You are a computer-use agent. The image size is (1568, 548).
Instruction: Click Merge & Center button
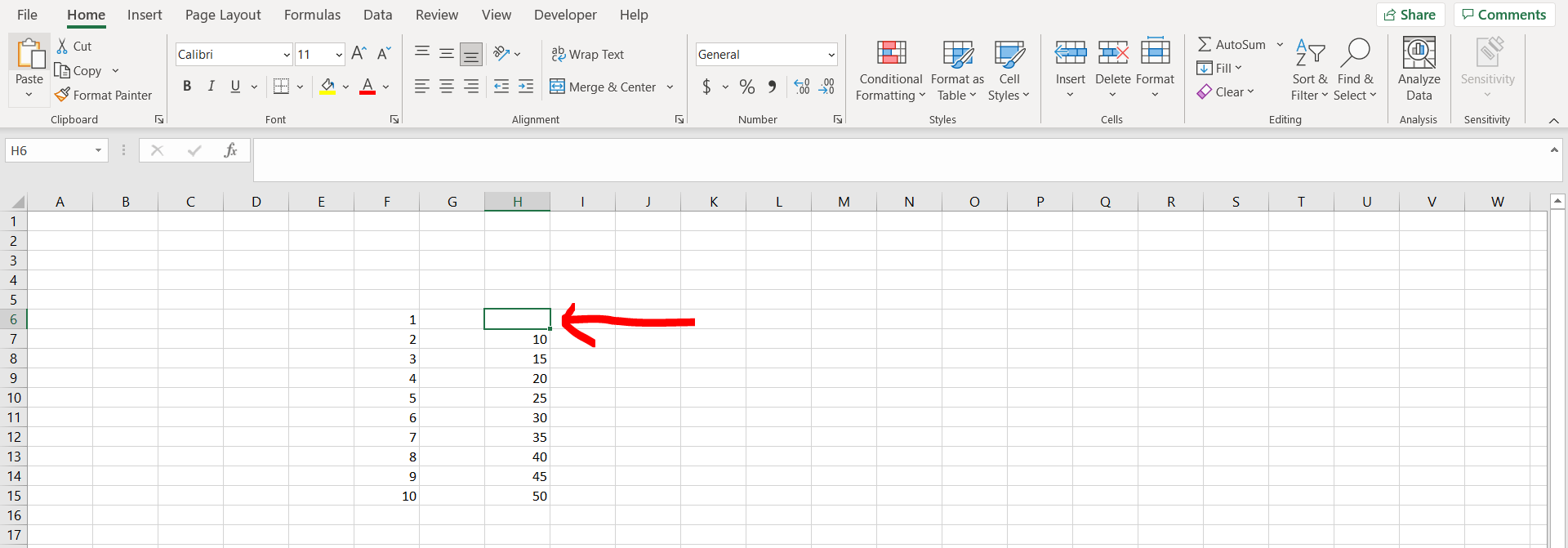603,87
